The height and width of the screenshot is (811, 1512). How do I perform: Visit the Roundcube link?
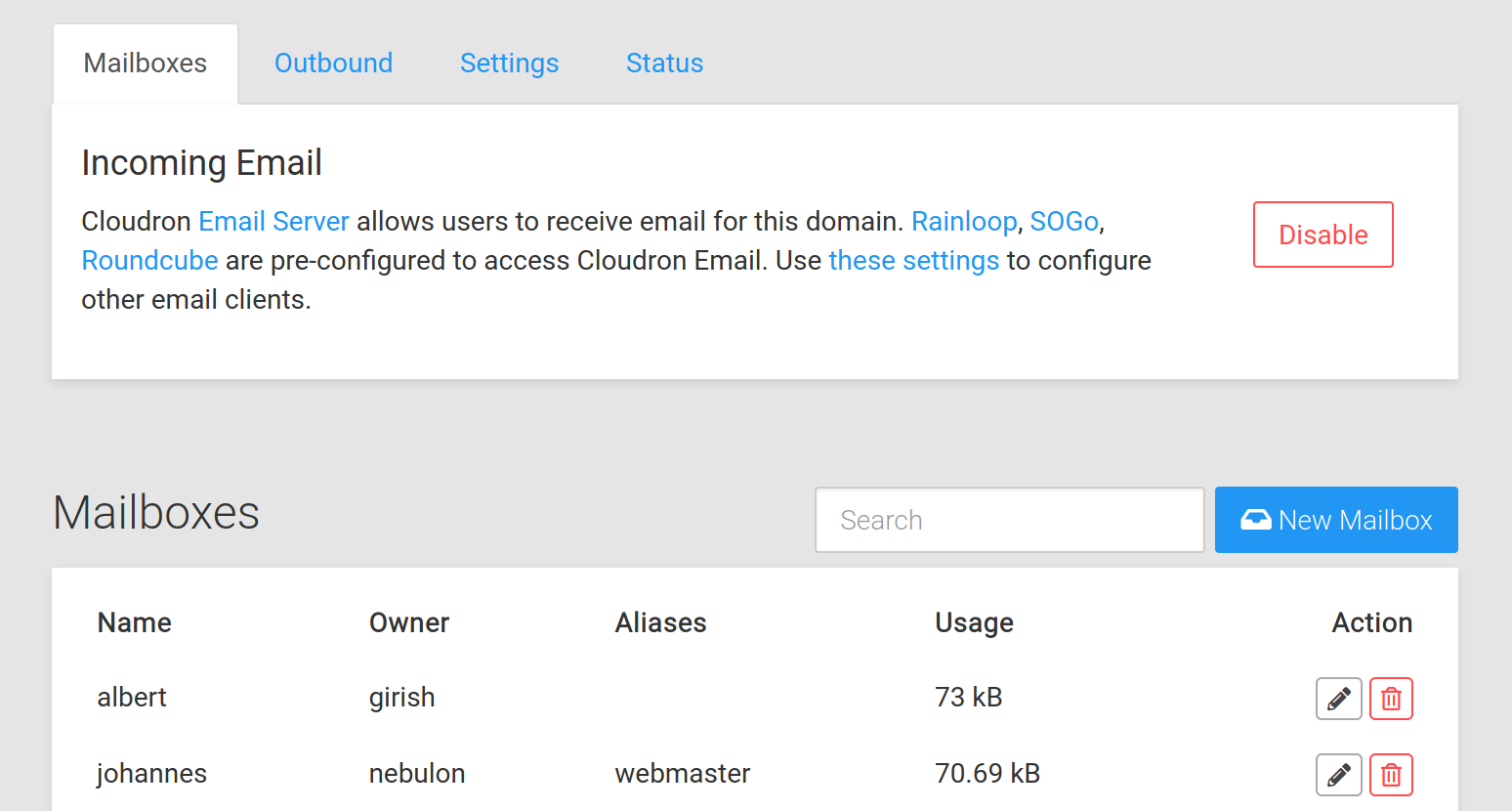pyautogui.click(x=149, y=261)
